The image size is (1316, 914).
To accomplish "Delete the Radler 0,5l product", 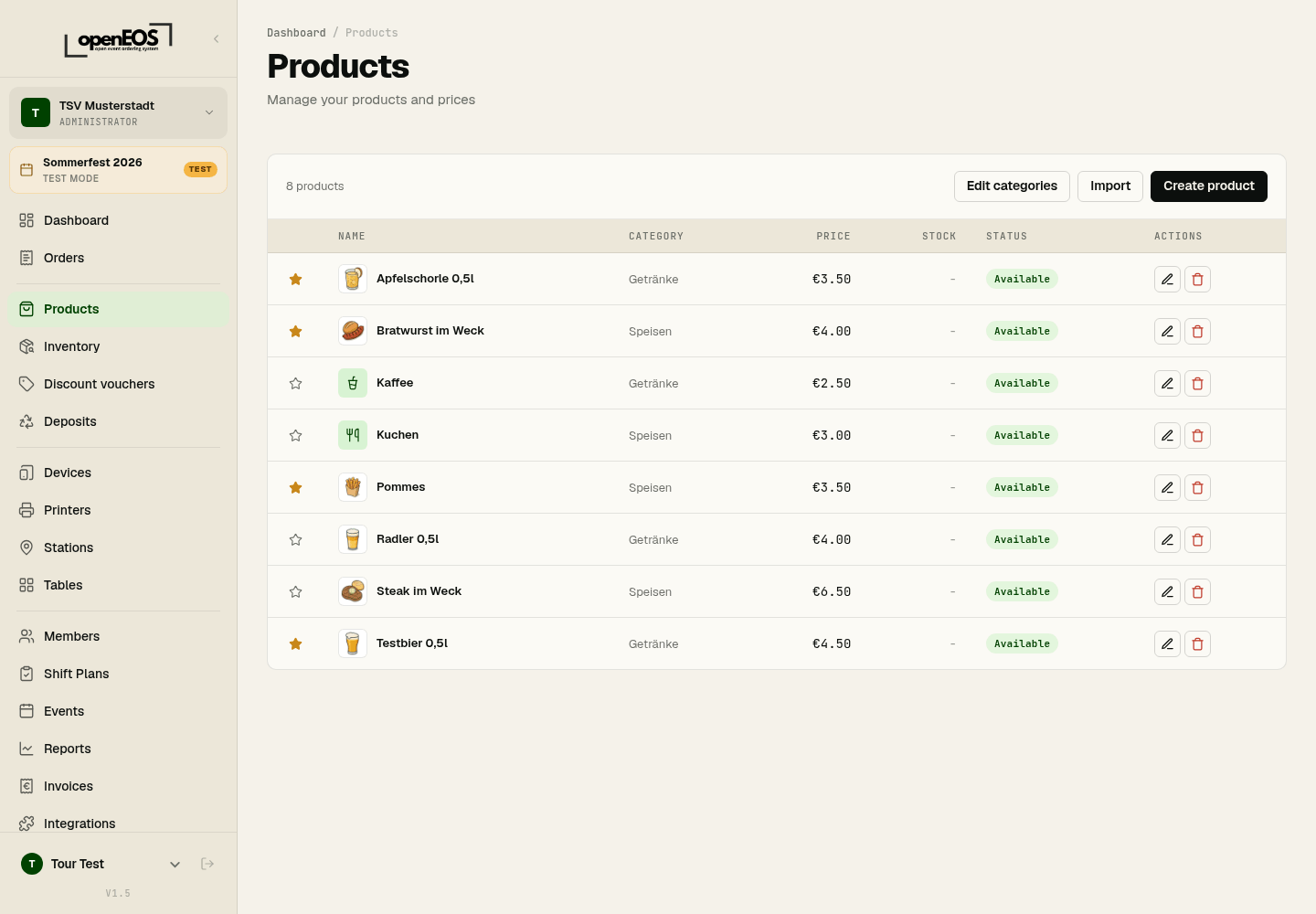I will [1197, 539].
